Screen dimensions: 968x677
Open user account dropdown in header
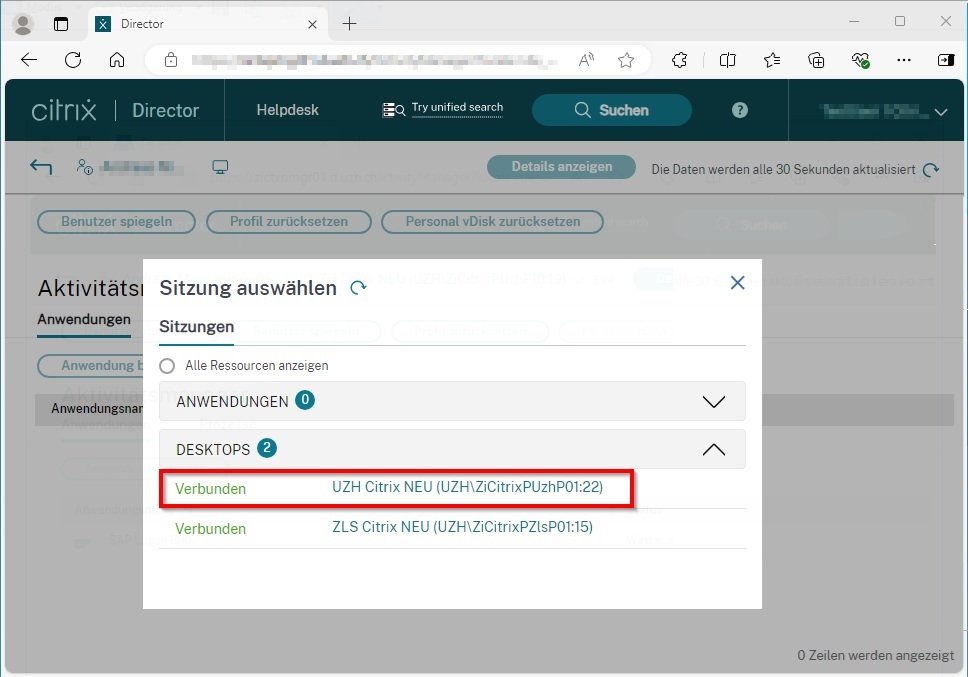coord(940,112)
